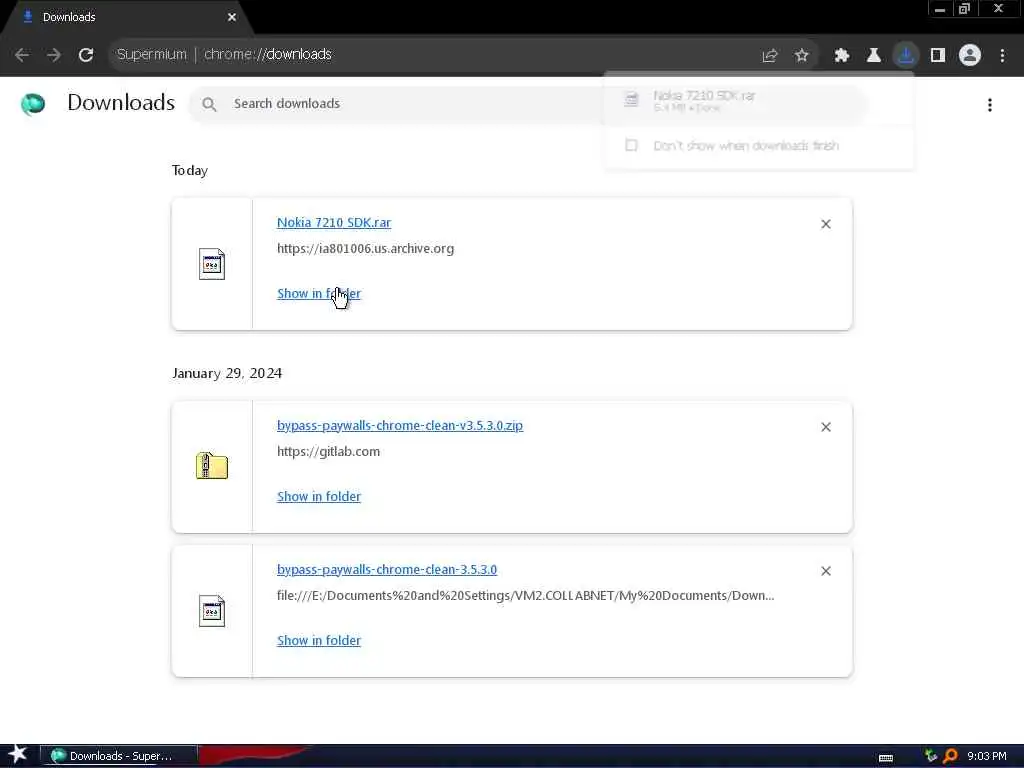This screenshot has width=1024, height=768.
Task: Click Nokia 7210 SDK.rar in download popup
Action: click(x=704, y=96)
